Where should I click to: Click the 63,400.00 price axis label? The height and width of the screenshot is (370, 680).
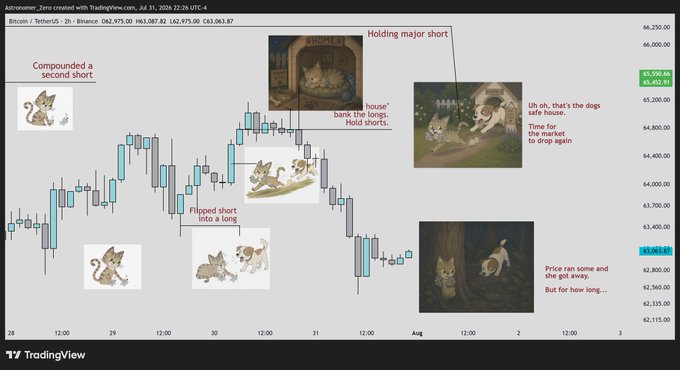656,226
